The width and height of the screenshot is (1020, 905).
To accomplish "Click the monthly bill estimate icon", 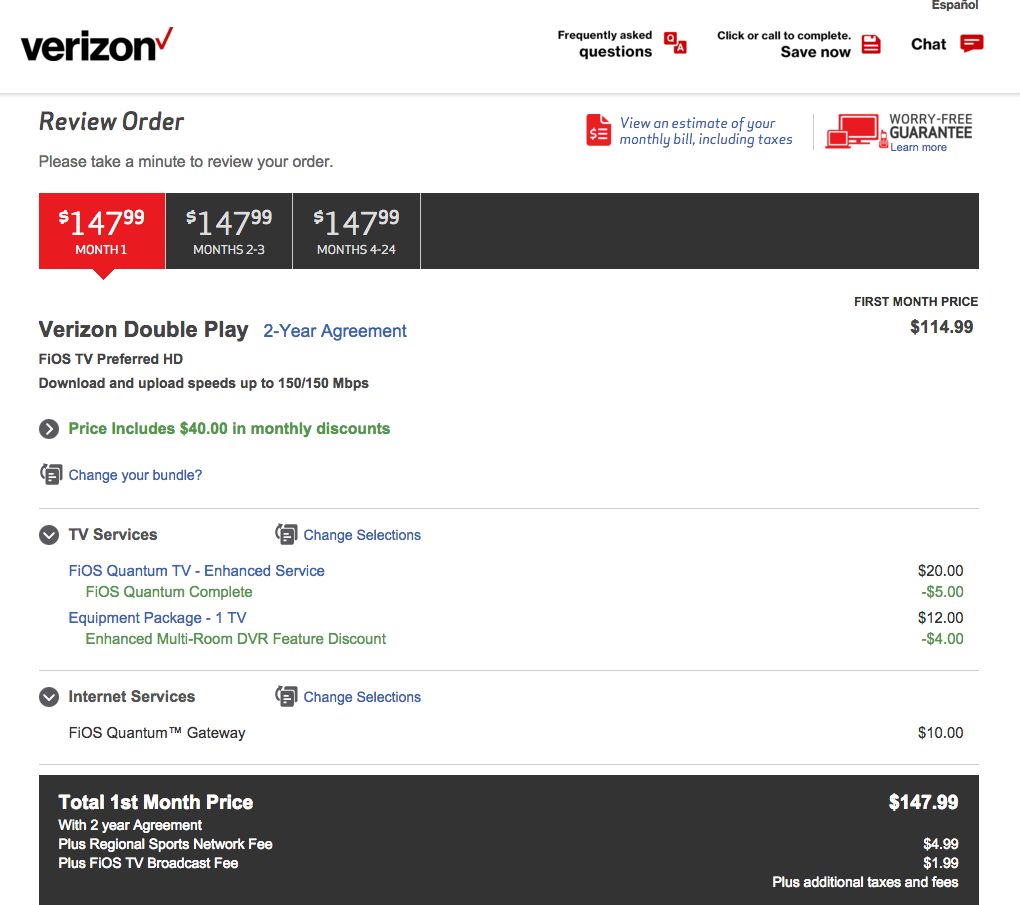I will click(x=598, y=131).
